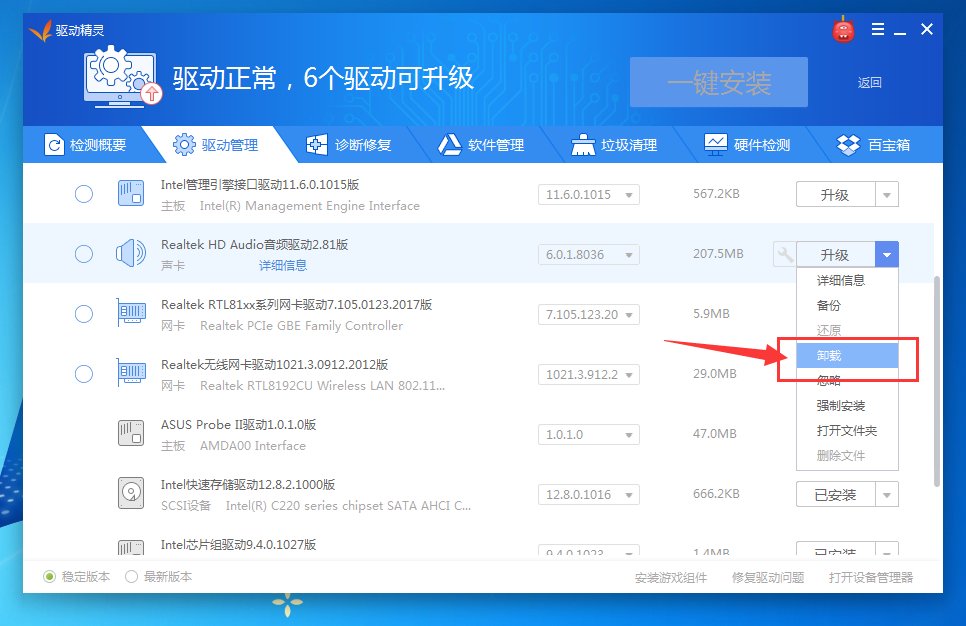Click the red mascot icon in title bar
This screenshot has width=966, height=626.
[843, 29]
